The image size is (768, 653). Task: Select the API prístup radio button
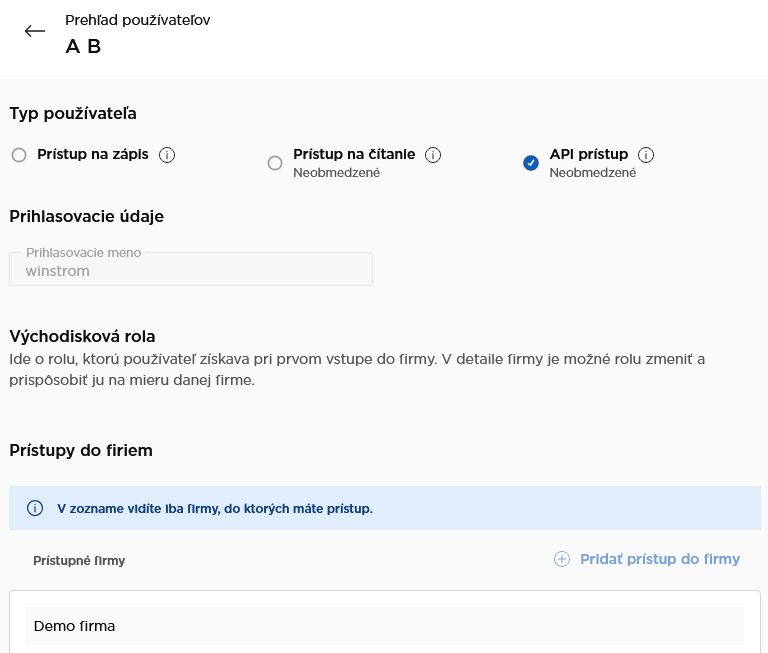(531, 163)
